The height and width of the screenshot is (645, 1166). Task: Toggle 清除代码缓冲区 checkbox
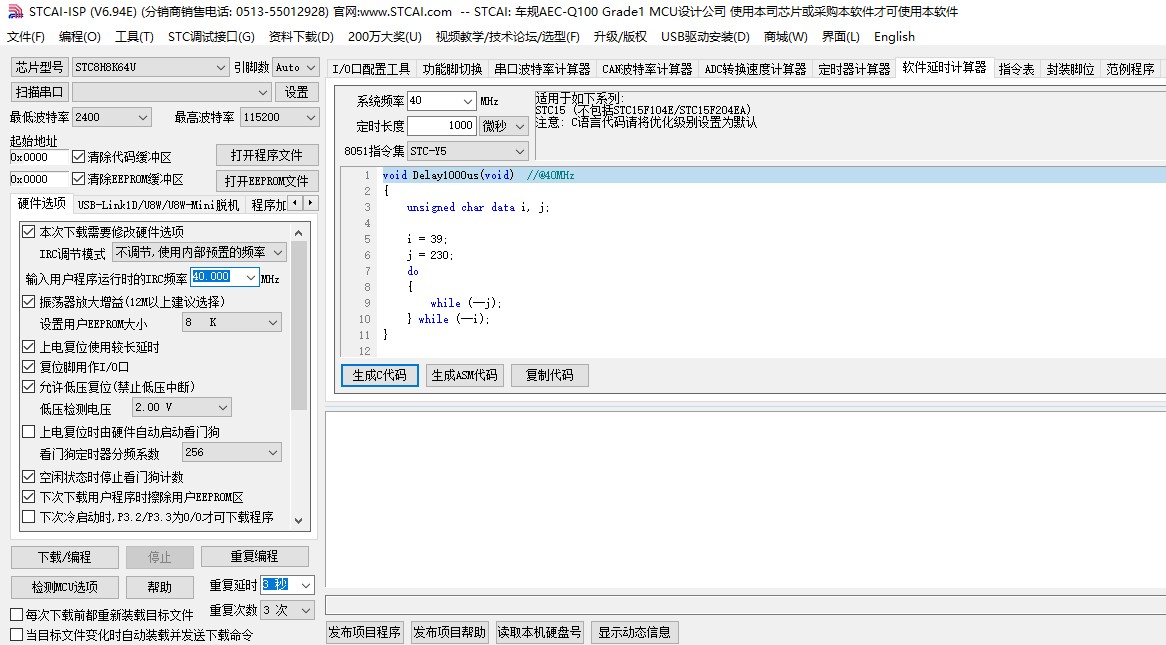coord(78,157)
